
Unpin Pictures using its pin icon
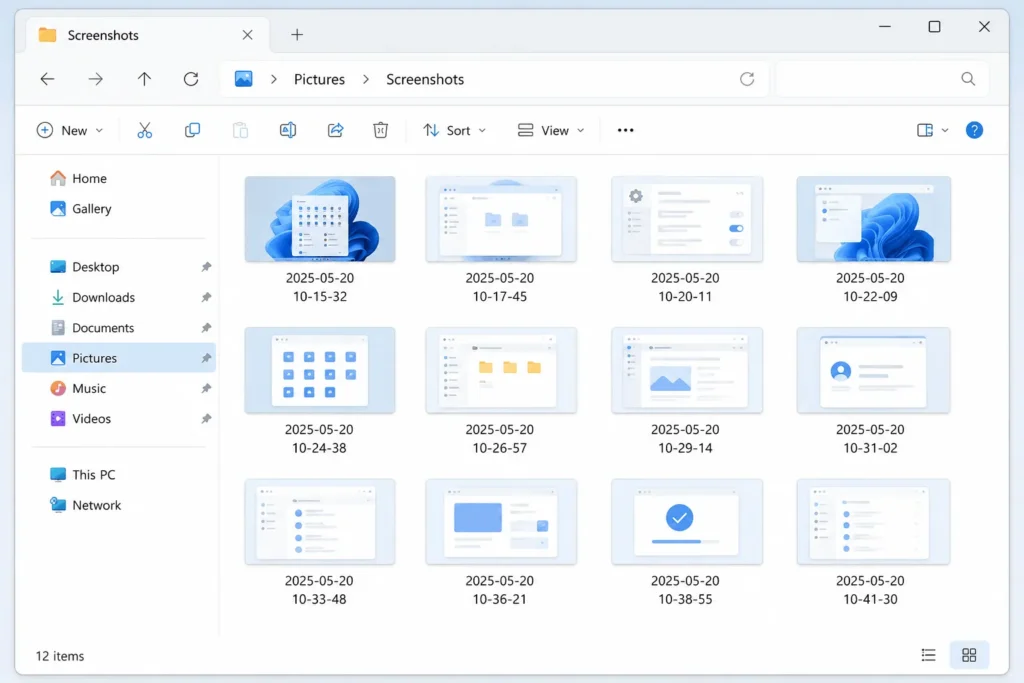(206, 358)
